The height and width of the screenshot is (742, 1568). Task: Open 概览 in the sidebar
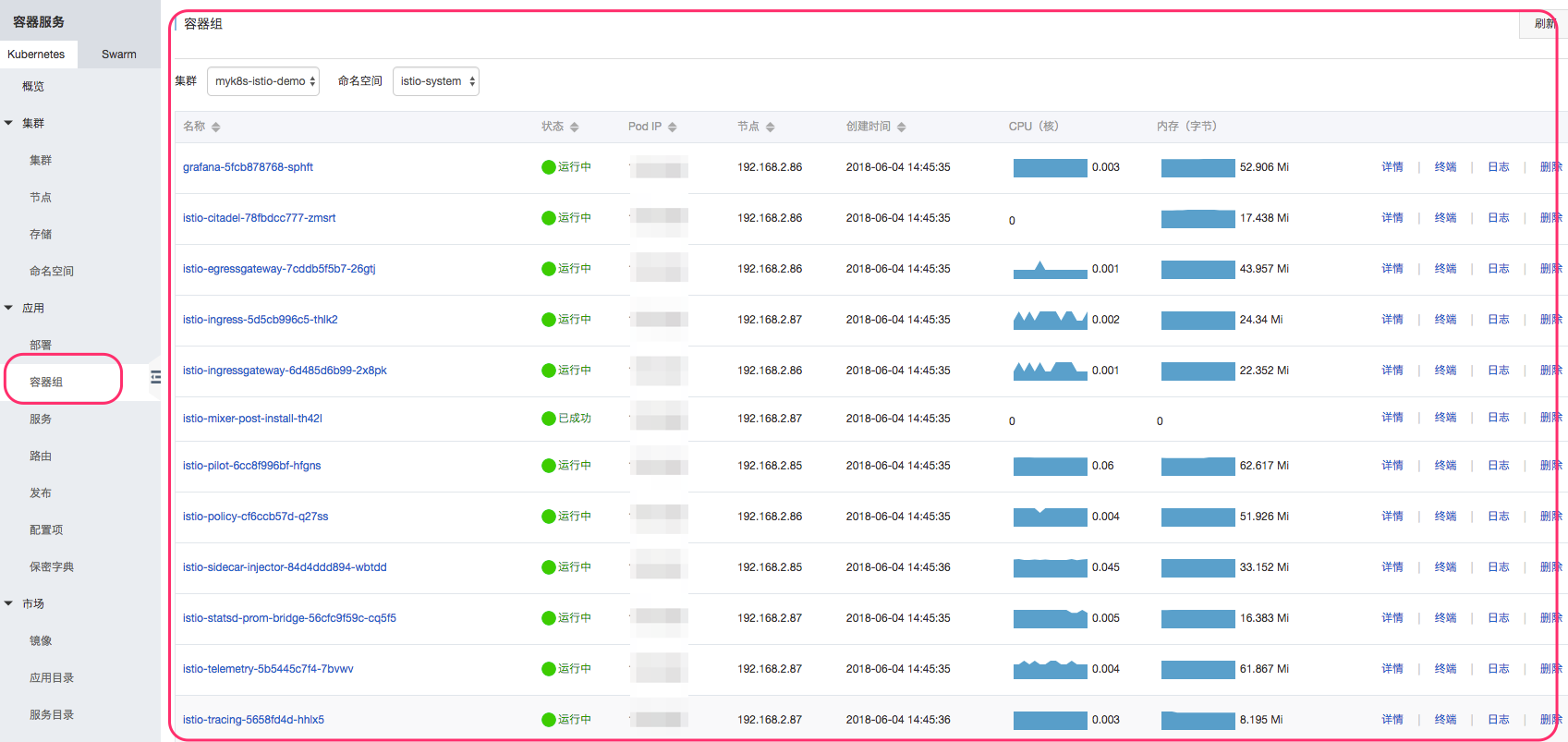33,86
